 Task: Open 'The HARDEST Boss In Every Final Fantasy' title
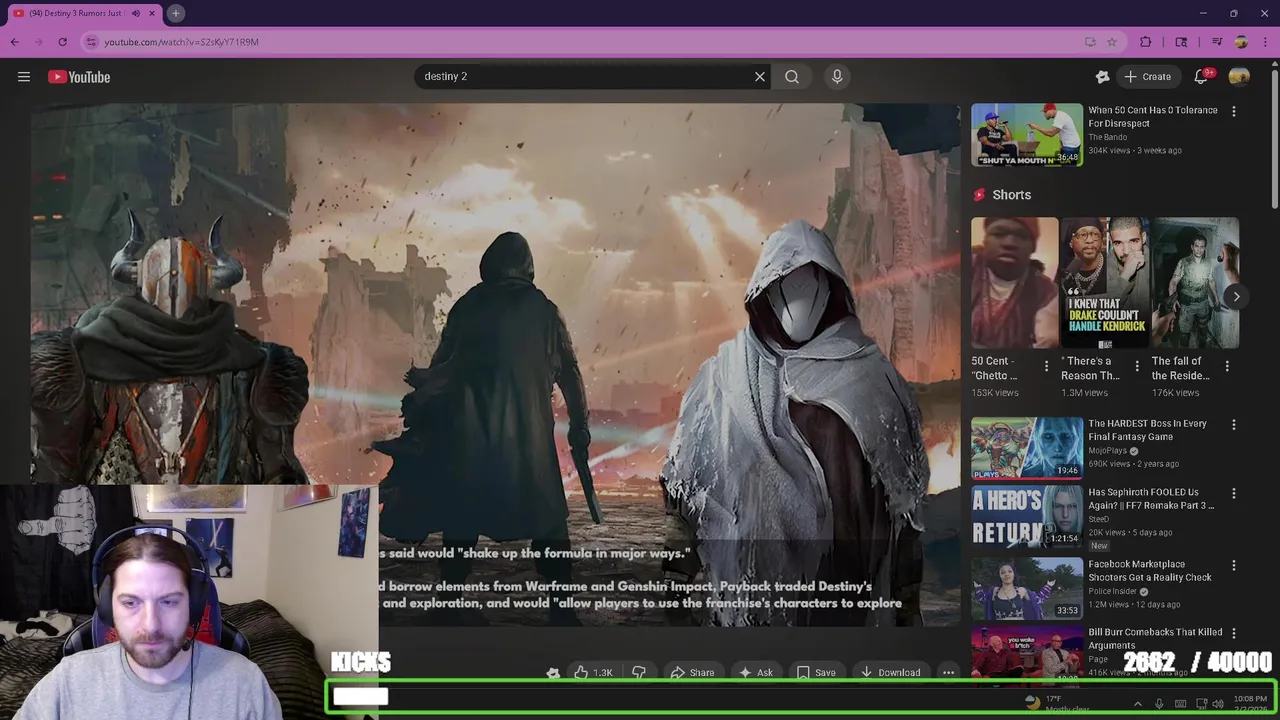(1147, 430)
